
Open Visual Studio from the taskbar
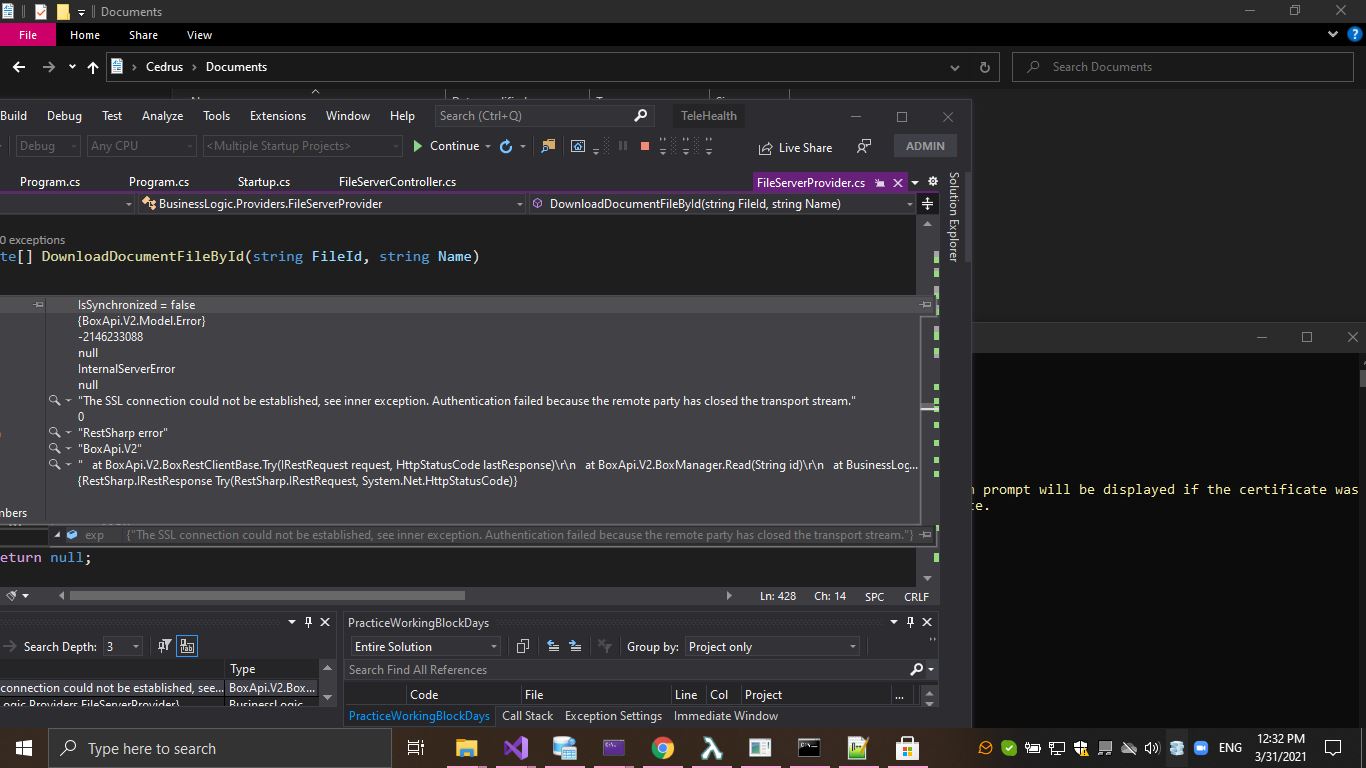(516, 748)
